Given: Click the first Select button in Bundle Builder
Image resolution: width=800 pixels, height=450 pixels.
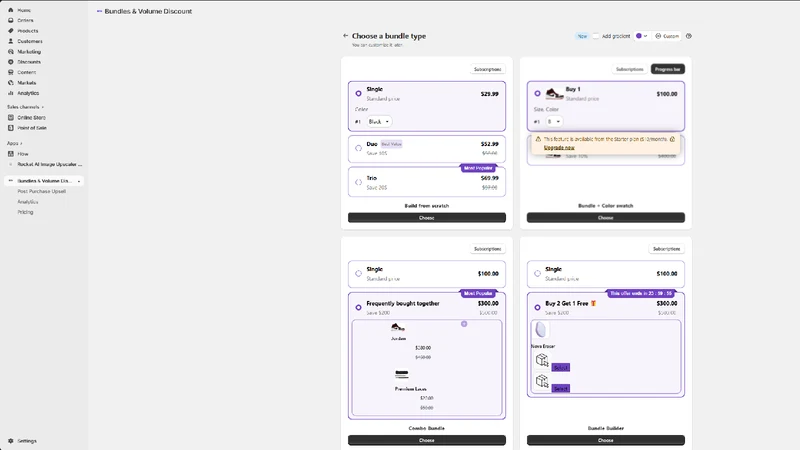Looking at the screenshot, I should pyautogui.click(x=560, y=367).
